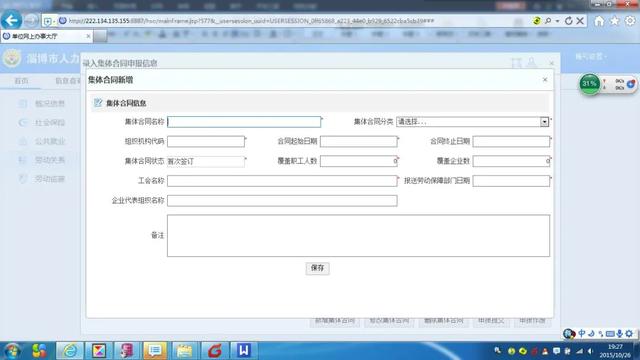640x360 pixels.
Task: Stop page loading with the X icon
Action: click(x=580, y=21)
